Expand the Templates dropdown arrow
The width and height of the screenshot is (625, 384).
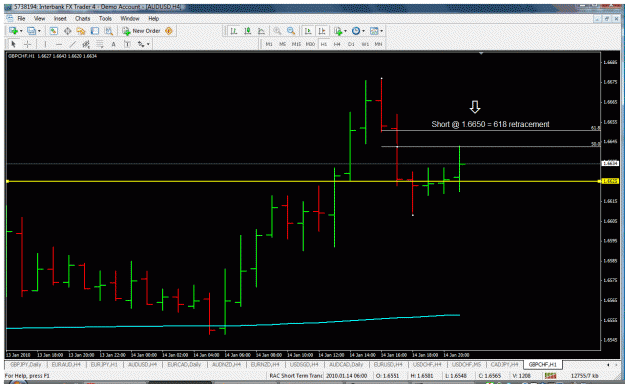pos(381,31)
